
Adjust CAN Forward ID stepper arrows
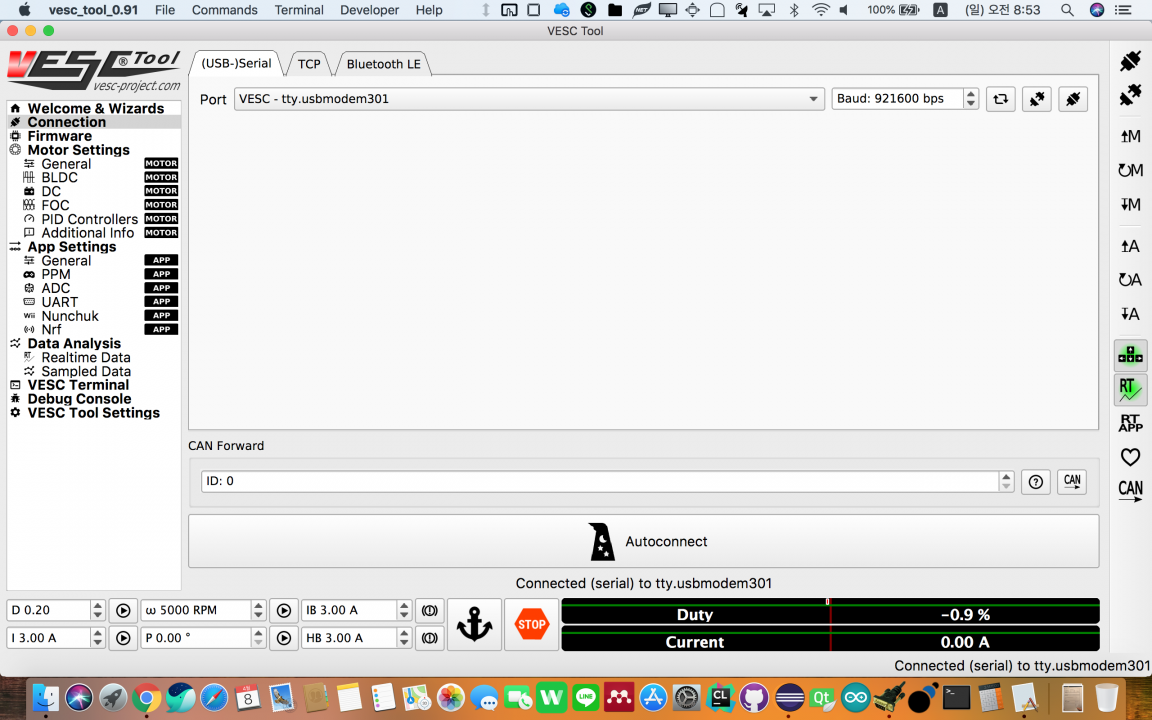pos(1006,481)
